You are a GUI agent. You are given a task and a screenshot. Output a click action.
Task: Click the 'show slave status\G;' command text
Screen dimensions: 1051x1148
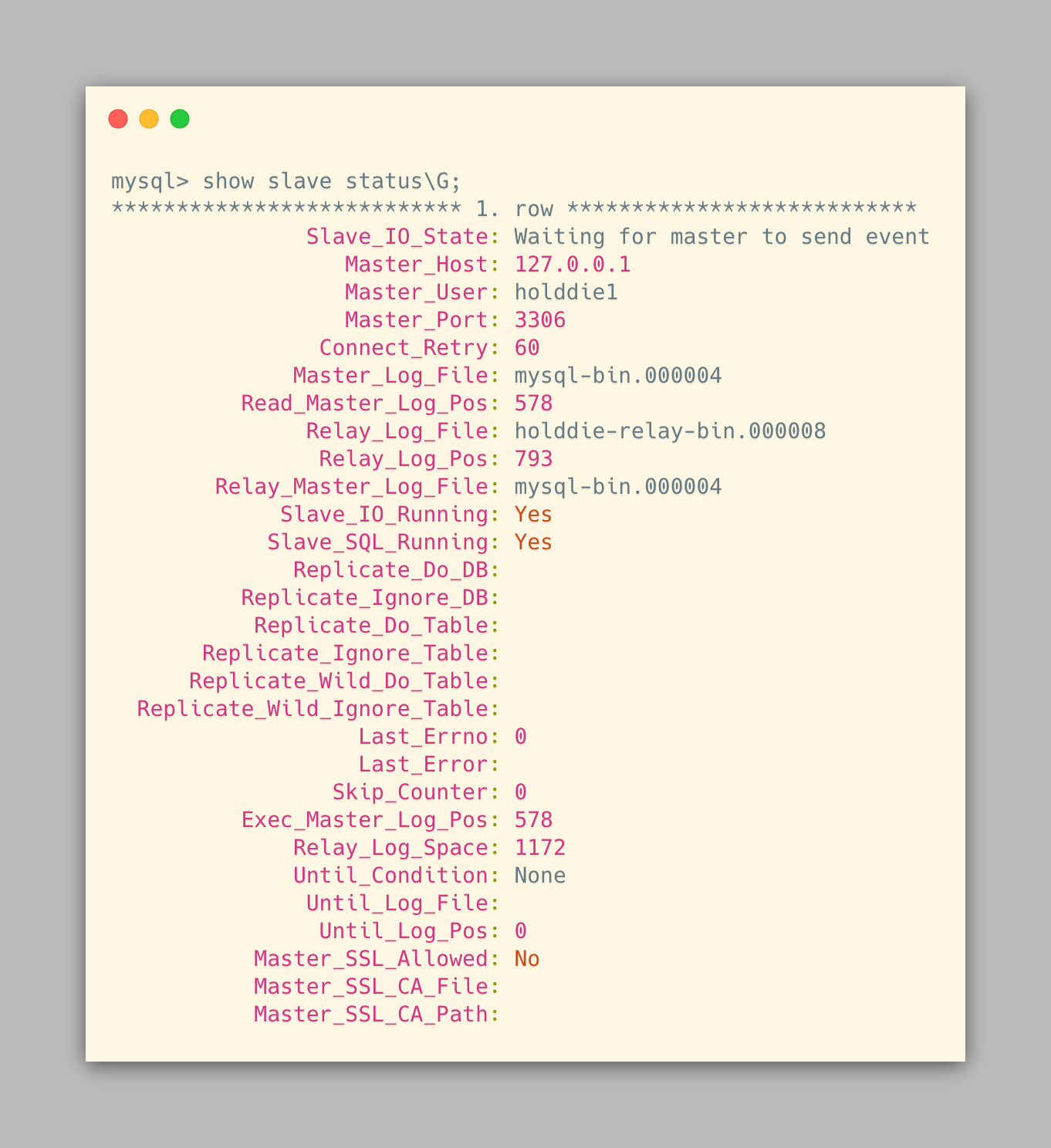click(332, 181)
